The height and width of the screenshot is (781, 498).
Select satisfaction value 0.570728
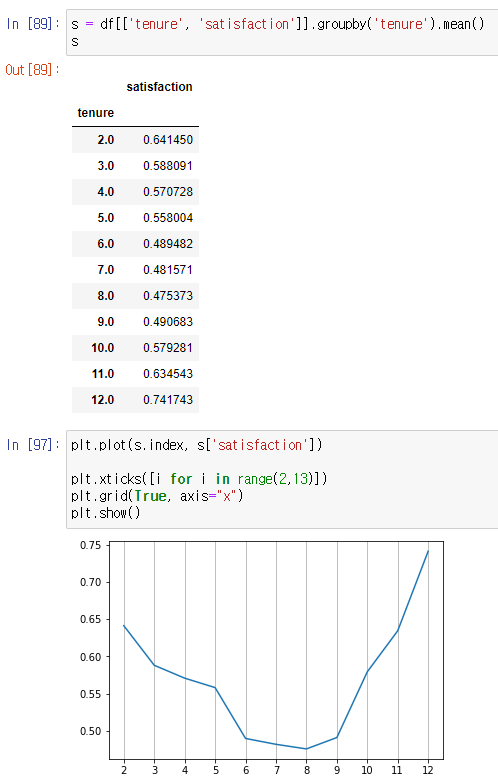(x=168, y=192)
